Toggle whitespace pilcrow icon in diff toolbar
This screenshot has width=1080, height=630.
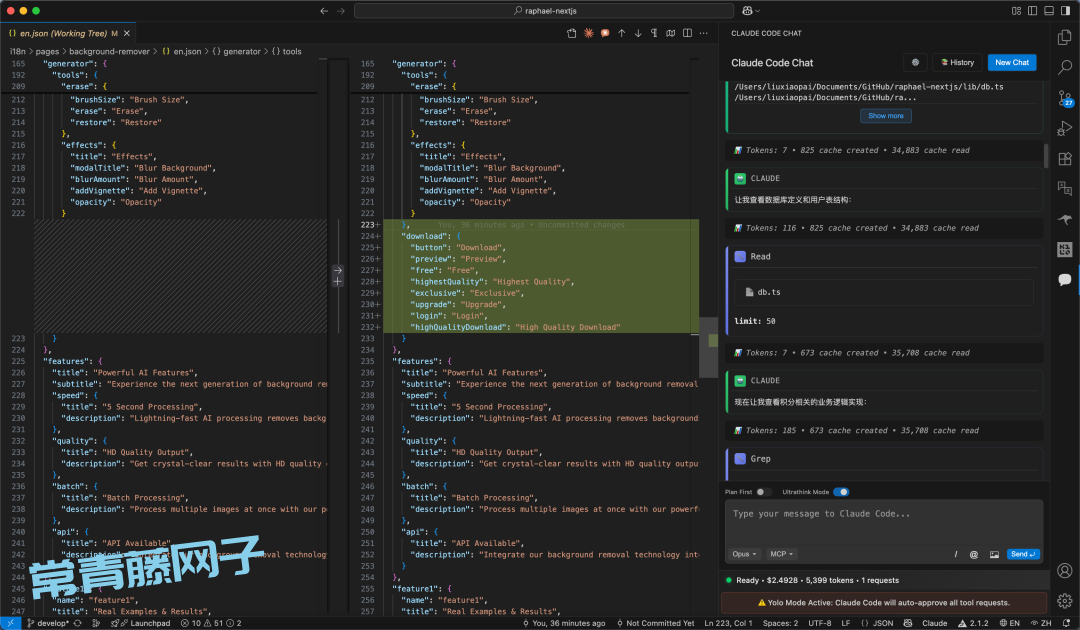pos(654,33)
